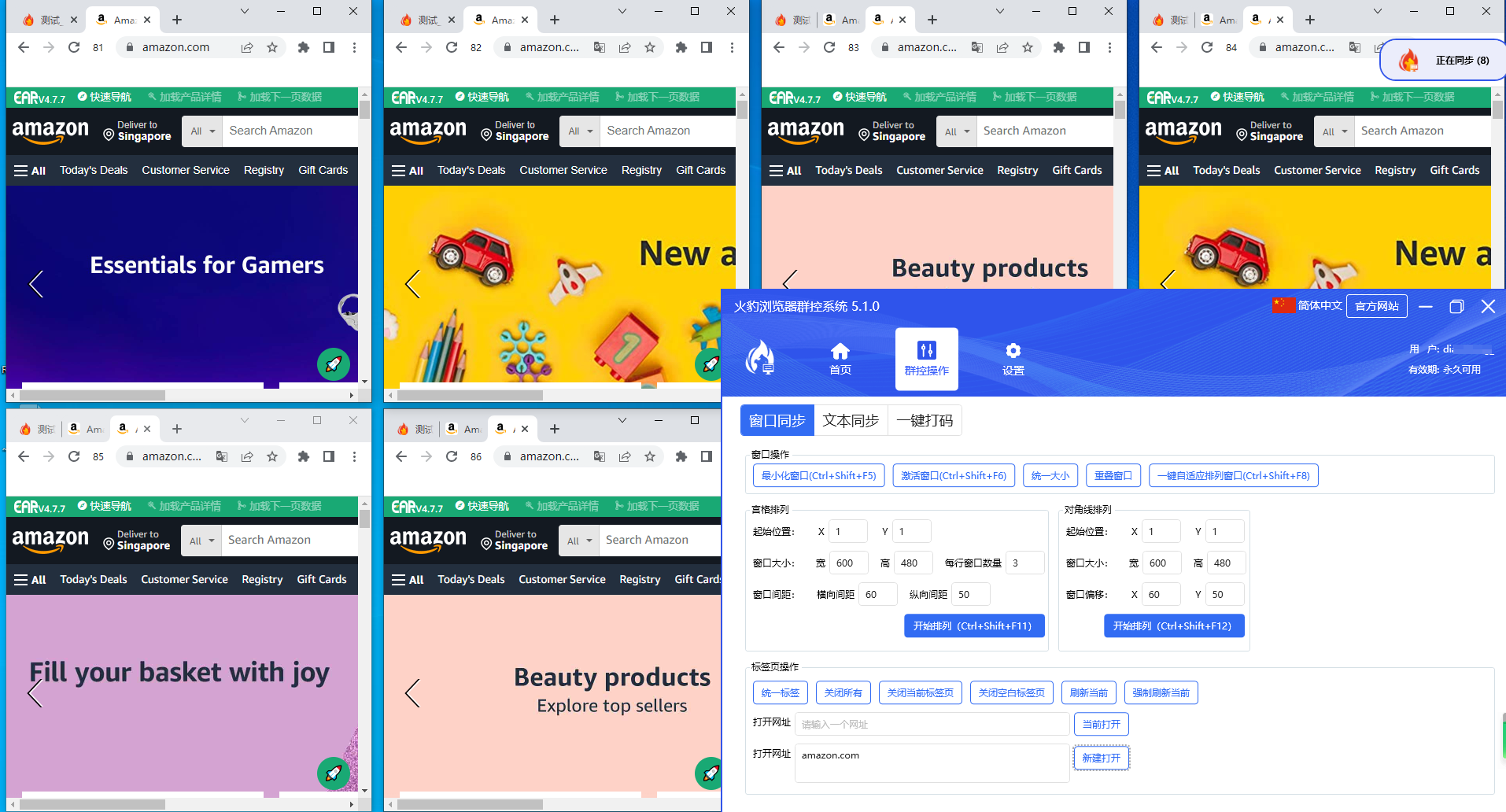Viewport: 1506px width, 812px height.
Task: Toggle side panel icon in window 81
Action: pos(329,47)
